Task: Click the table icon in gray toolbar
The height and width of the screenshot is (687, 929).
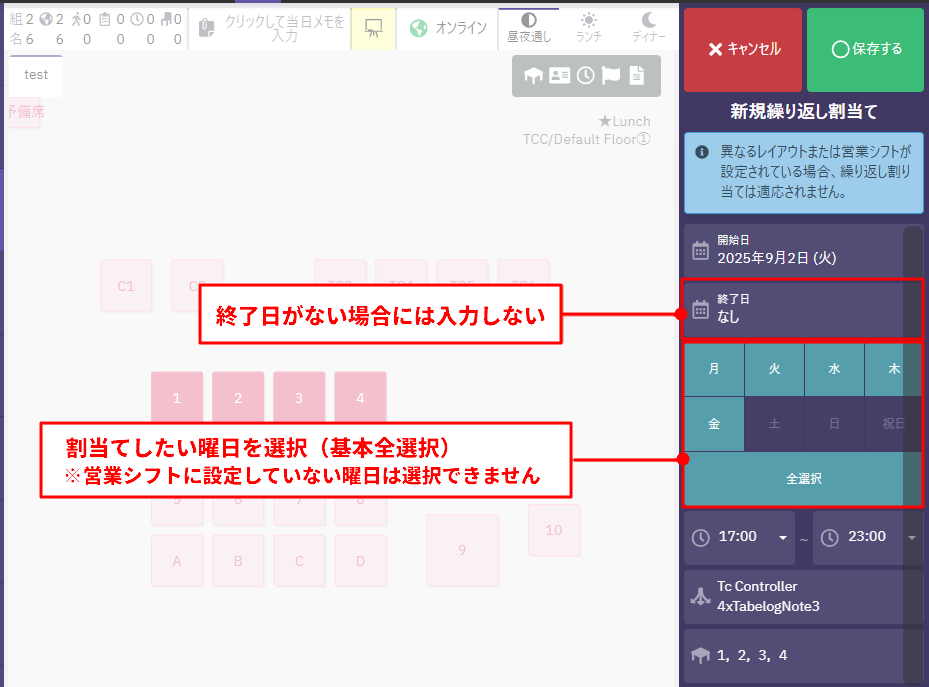Action: click(533, 75)
